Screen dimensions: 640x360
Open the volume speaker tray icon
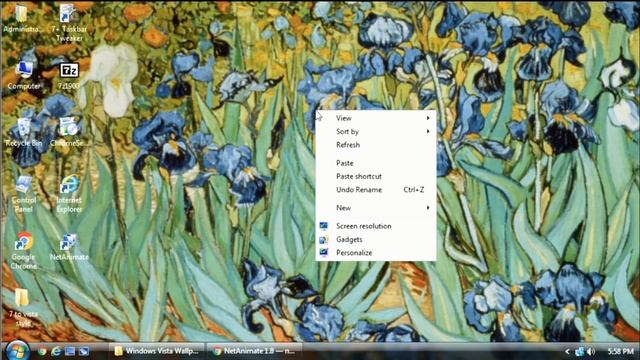tap(590, 351)
